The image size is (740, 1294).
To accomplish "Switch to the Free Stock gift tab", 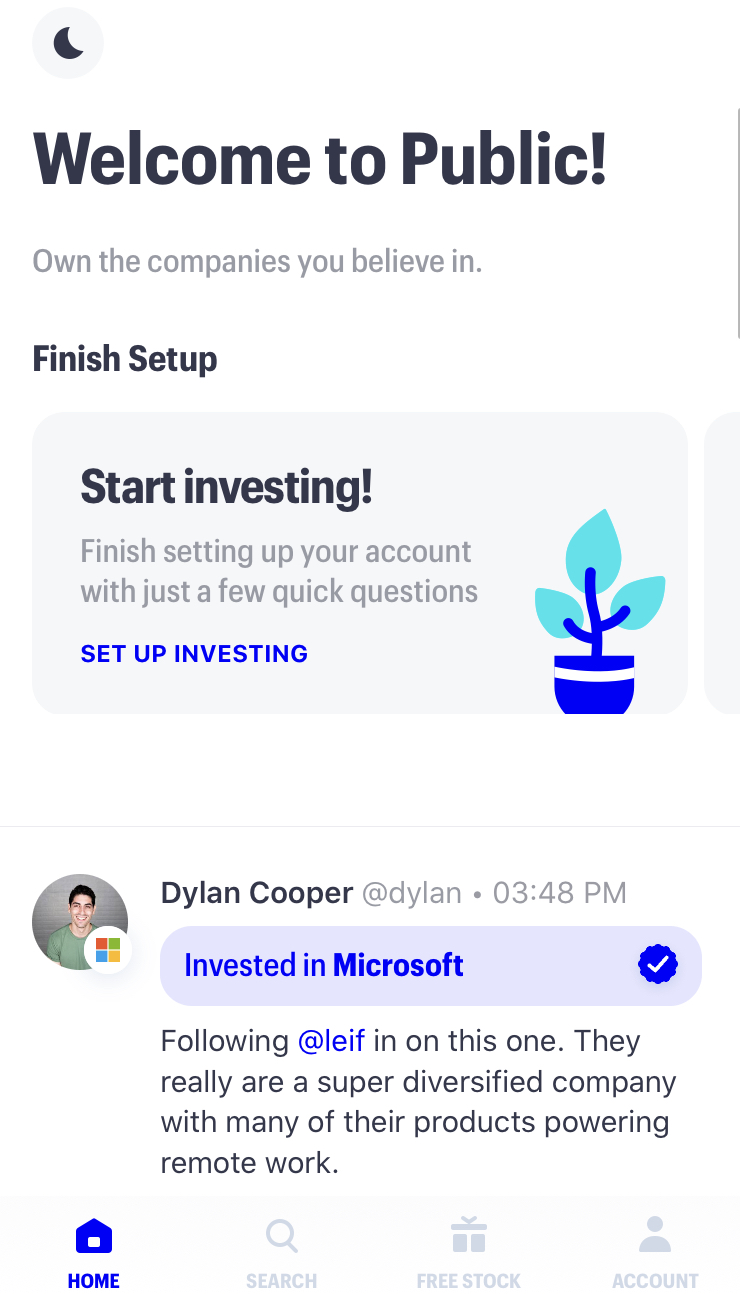I will click(x=468, y=1237).
